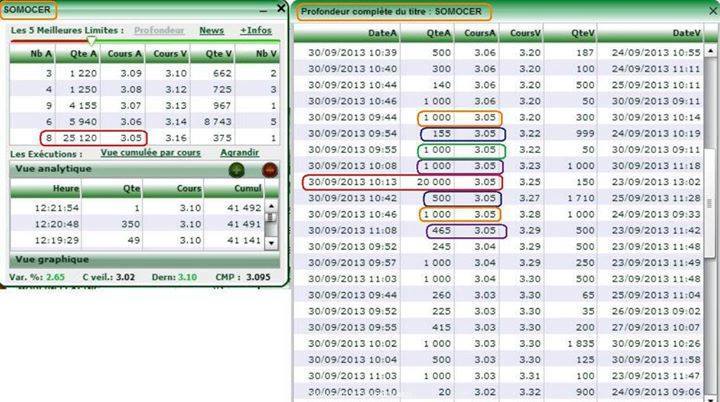Select the 3.16 Cours V cell
720x402 pixels.
click(176, 138)
